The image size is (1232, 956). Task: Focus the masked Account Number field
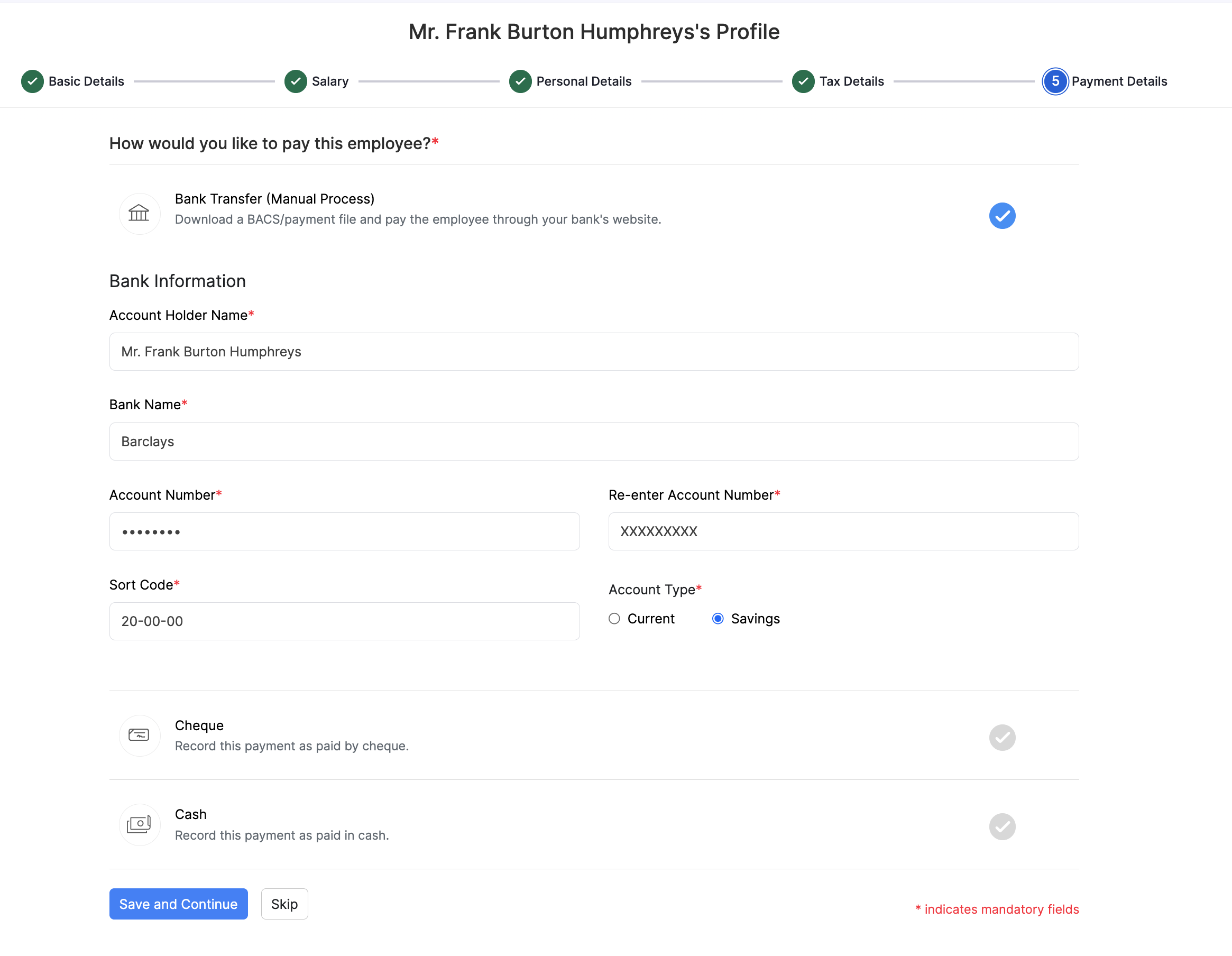[345, 531]
